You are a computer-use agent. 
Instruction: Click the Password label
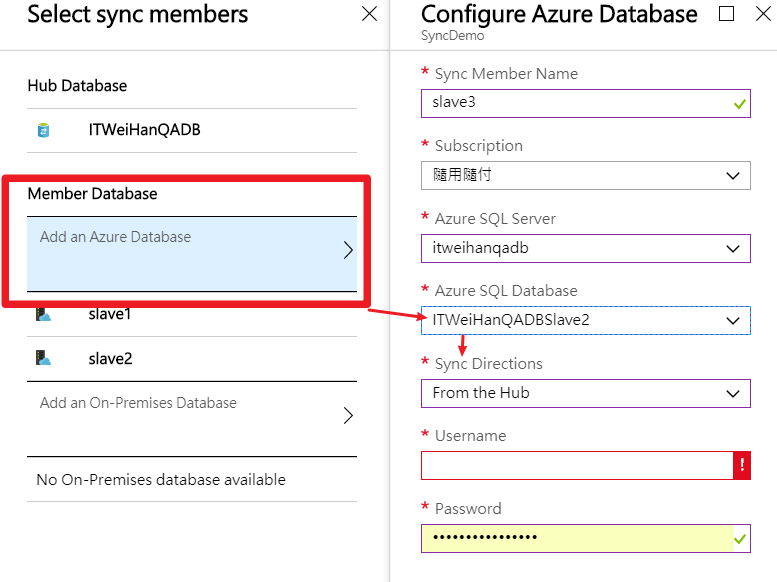468,509
